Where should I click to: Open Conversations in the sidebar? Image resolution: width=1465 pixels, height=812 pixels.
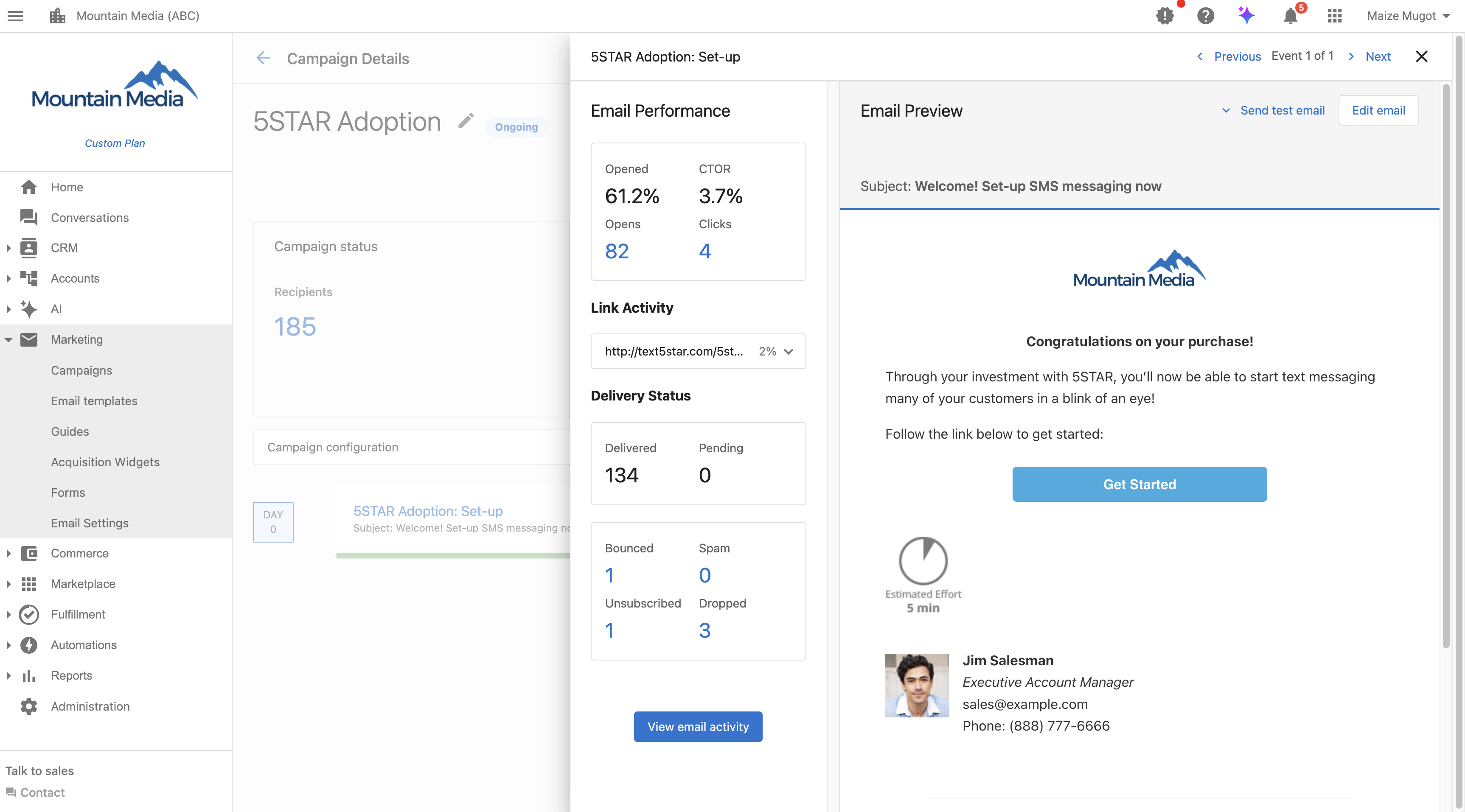(x=89, y=217)
